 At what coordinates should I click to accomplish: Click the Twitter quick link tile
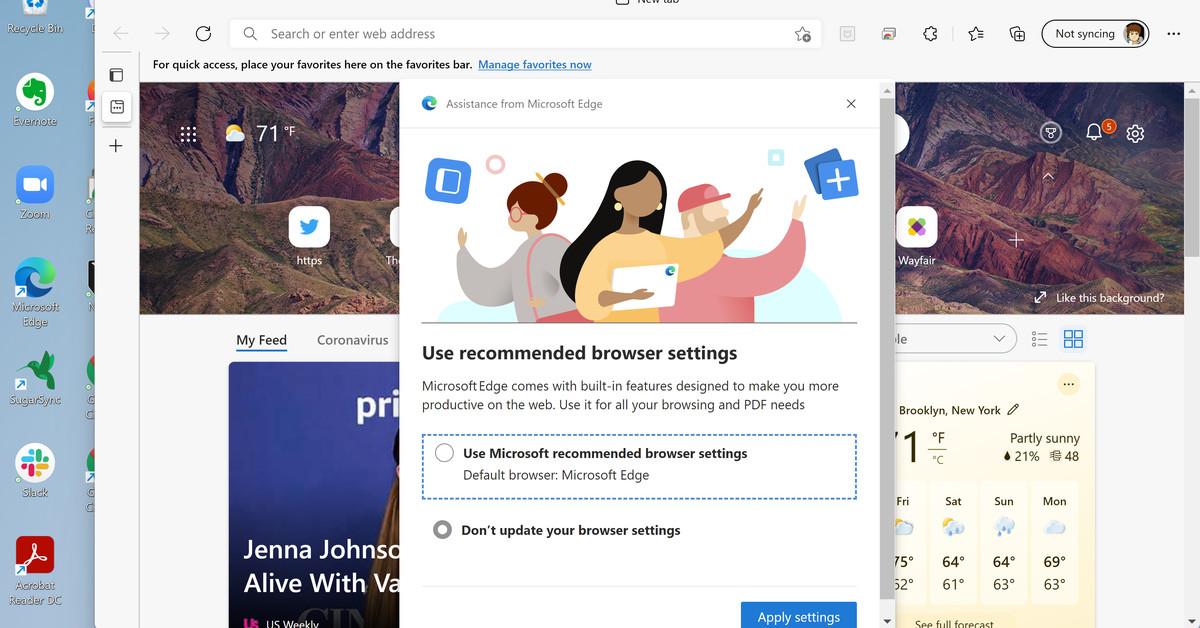[x=309, y=228]
